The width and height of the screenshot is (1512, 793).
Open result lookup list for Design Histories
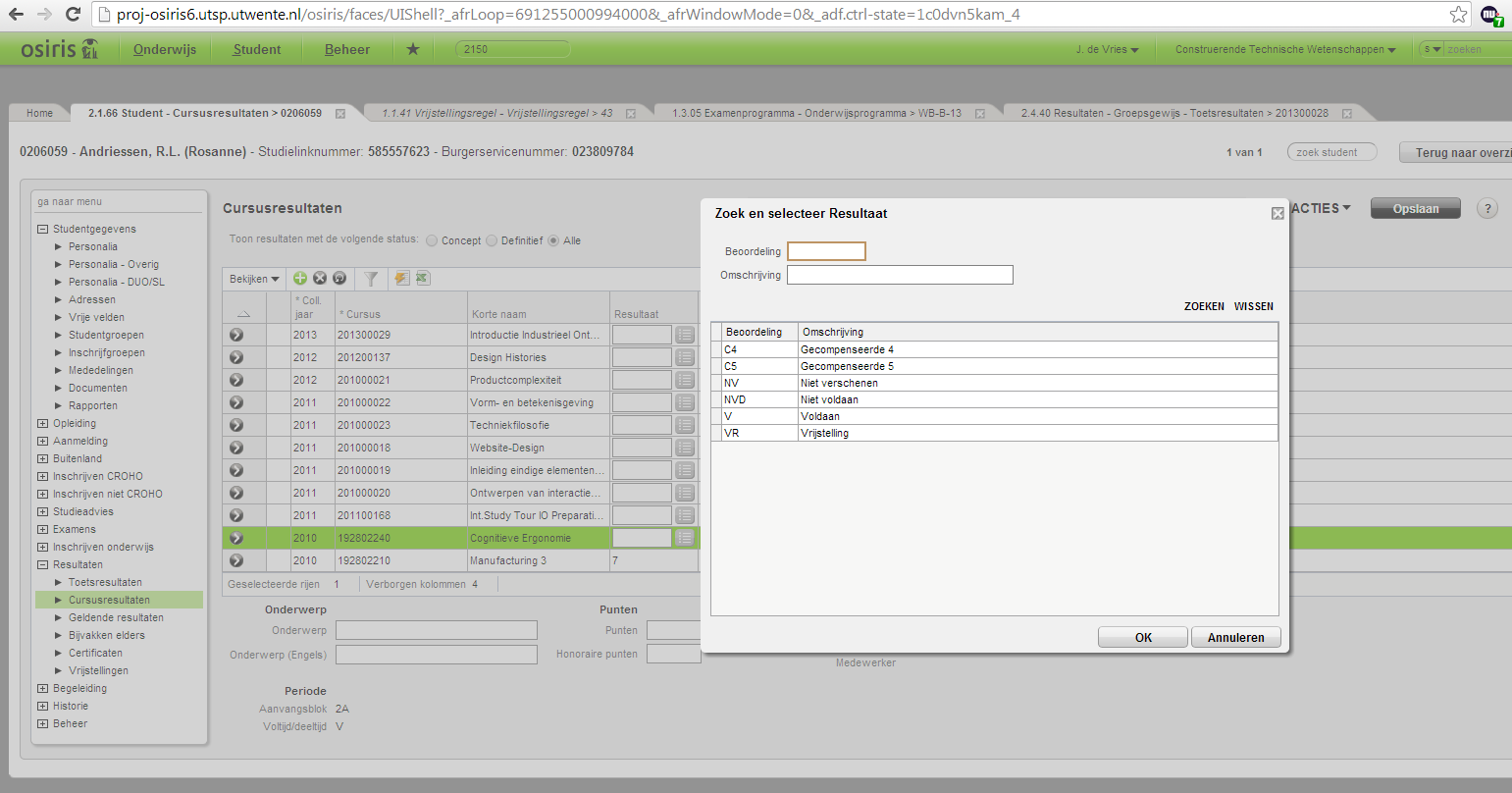(x=685, y=357)
